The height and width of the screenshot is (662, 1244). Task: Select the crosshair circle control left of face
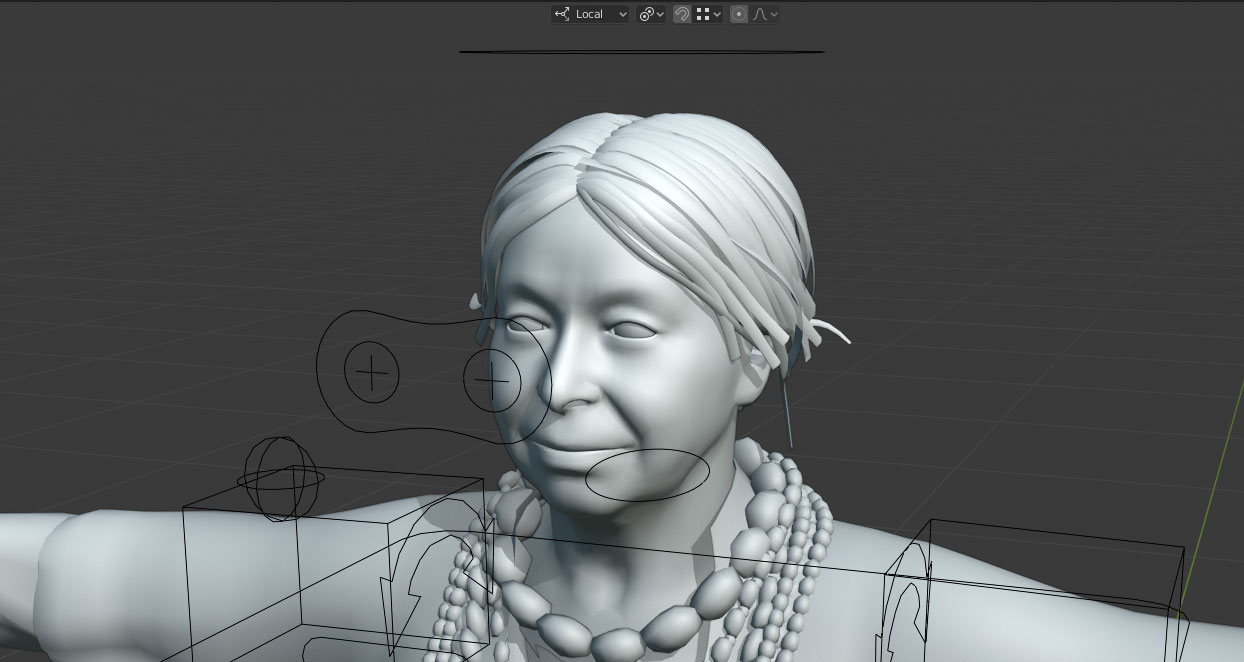pyautogui.click(x=372, y=372)
